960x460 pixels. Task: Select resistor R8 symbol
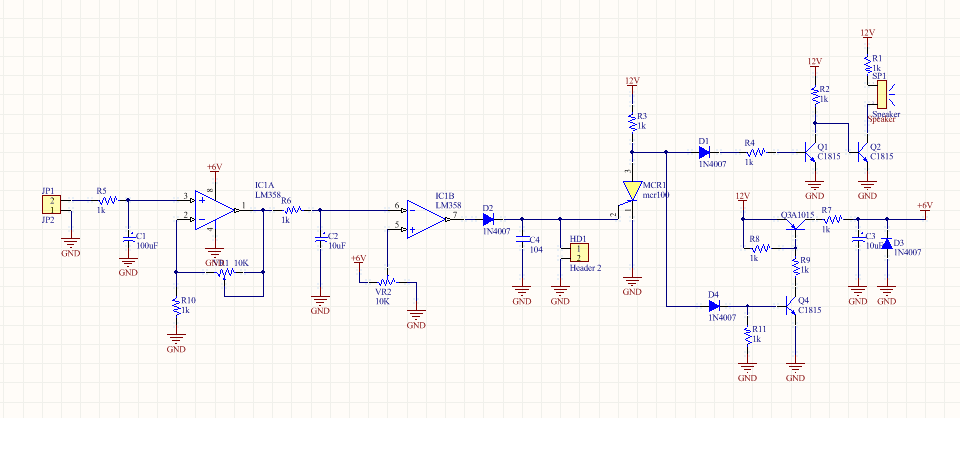(x=761, y=248)
